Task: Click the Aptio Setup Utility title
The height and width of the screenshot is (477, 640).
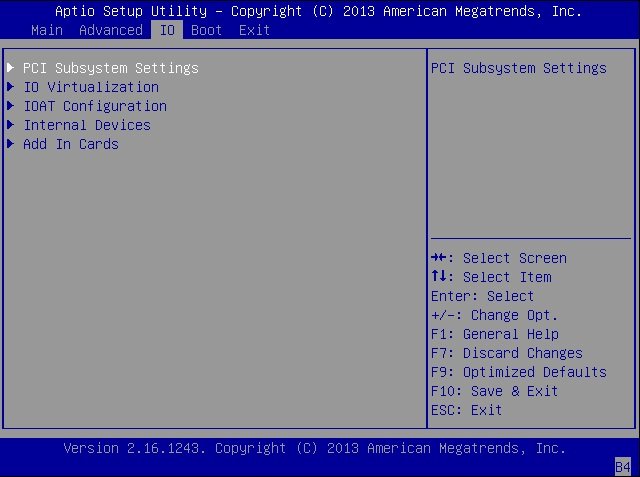Action: 318,11
